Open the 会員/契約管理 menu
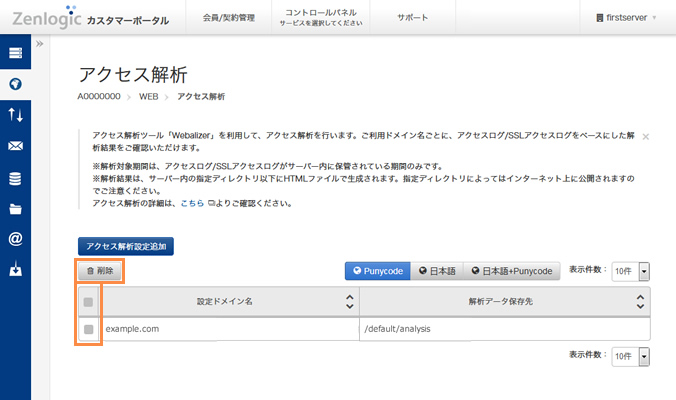The width and height of the screenshot is (676, 400). (228, 18)
